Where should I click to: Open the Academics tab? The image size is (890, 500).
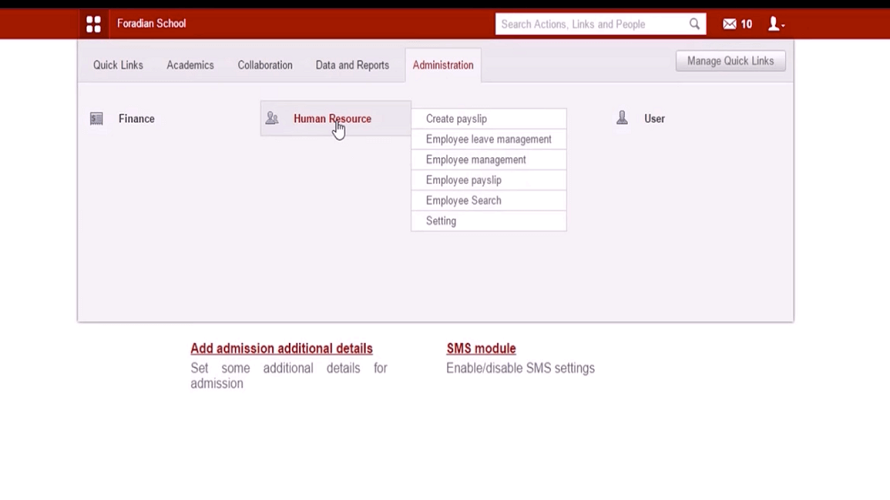click(x=190, y=65)
